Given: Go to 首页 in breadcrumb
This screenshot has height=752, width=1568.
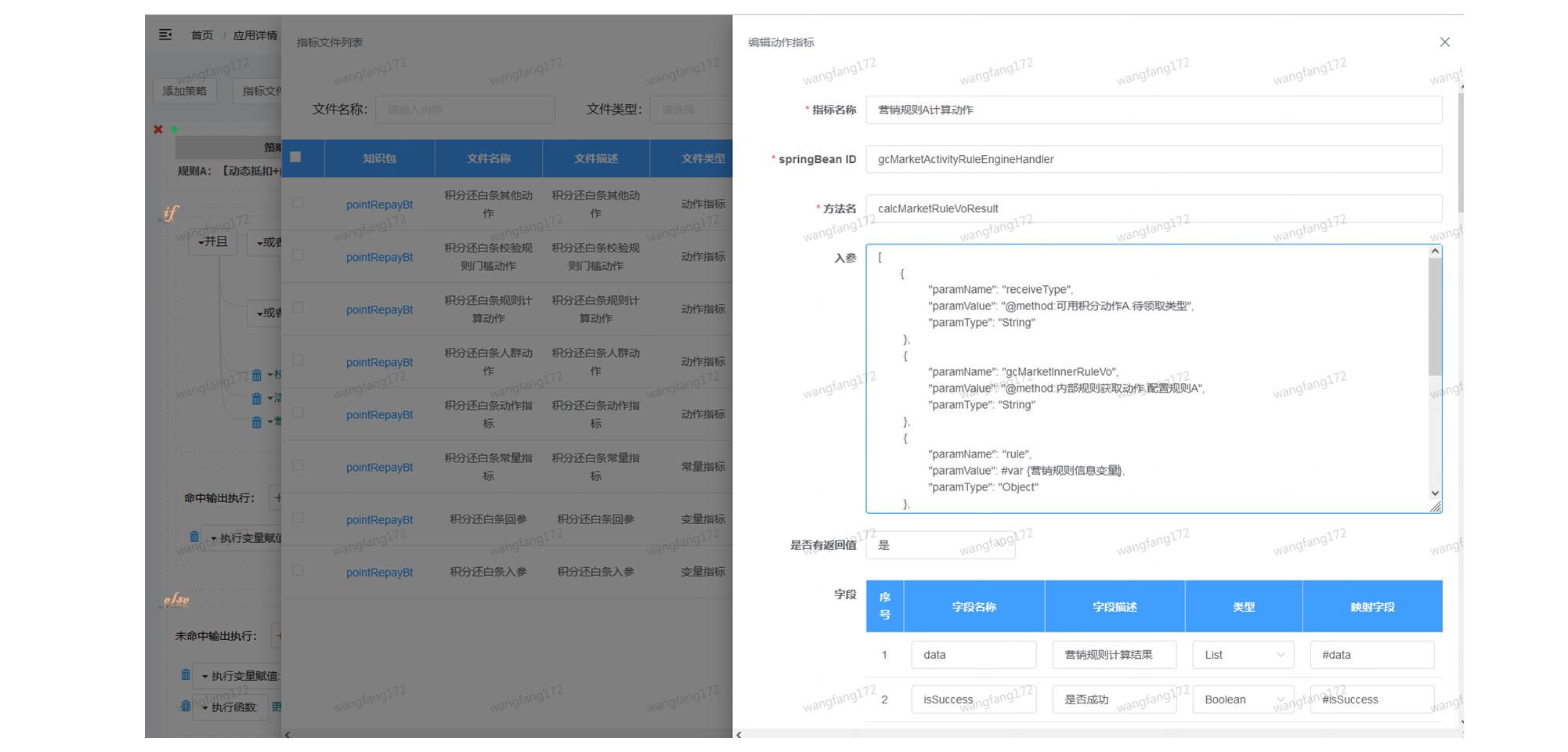Looking at the screenshot, I should tap(202, 35).
